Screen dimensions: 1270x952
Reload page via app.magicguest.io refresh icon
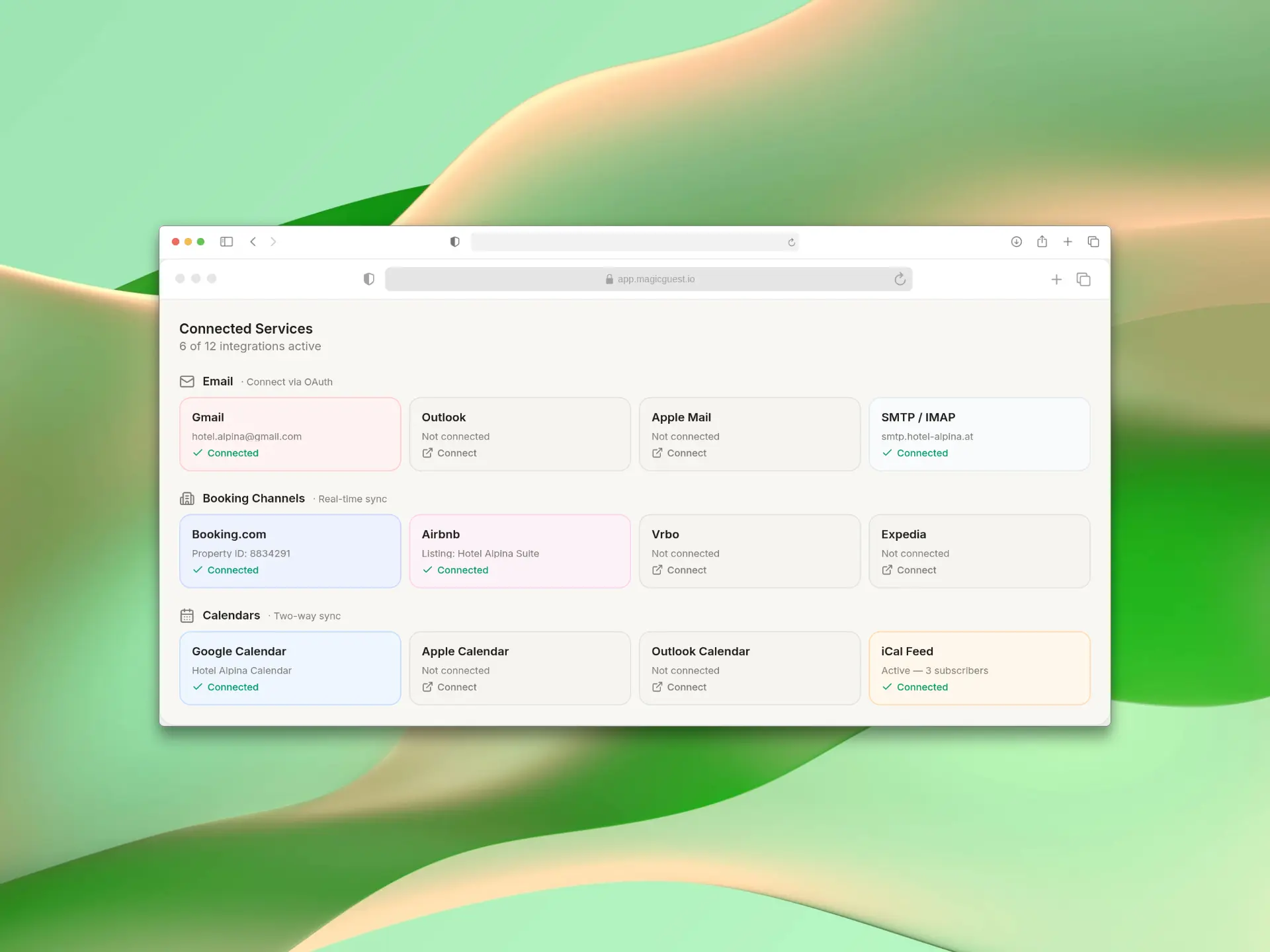(900, 279)
